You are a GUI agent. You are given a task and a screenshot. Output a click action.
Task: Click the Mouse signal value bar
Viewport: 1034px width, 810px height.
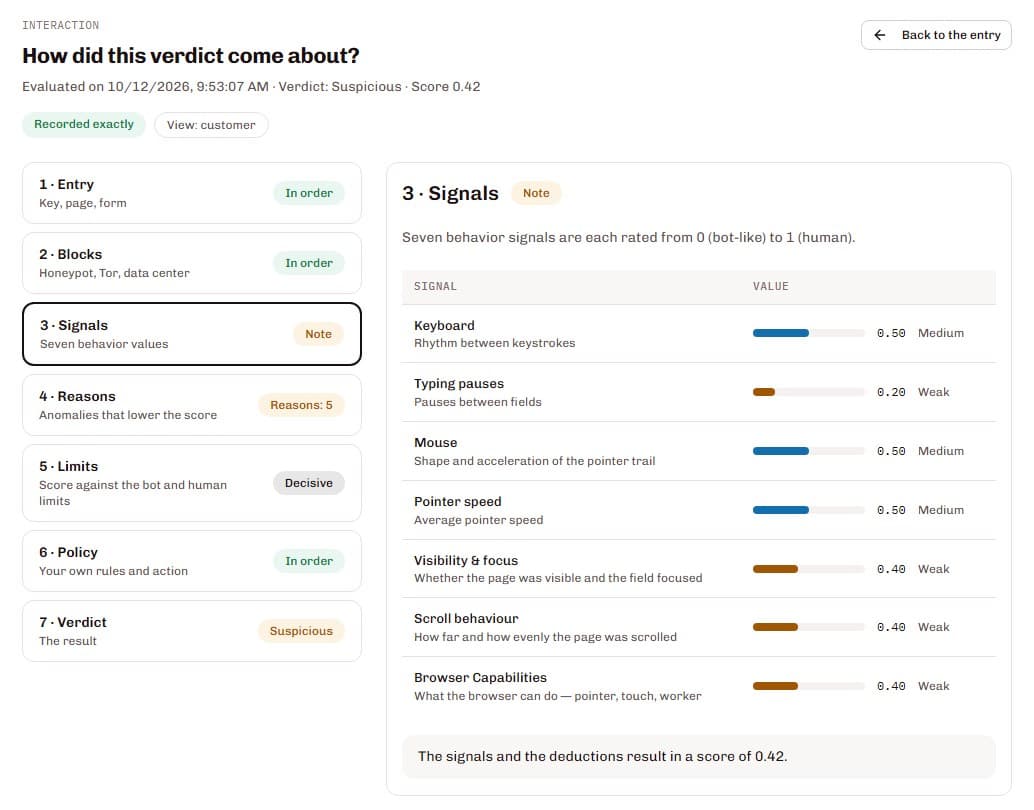tap(808, 451)
